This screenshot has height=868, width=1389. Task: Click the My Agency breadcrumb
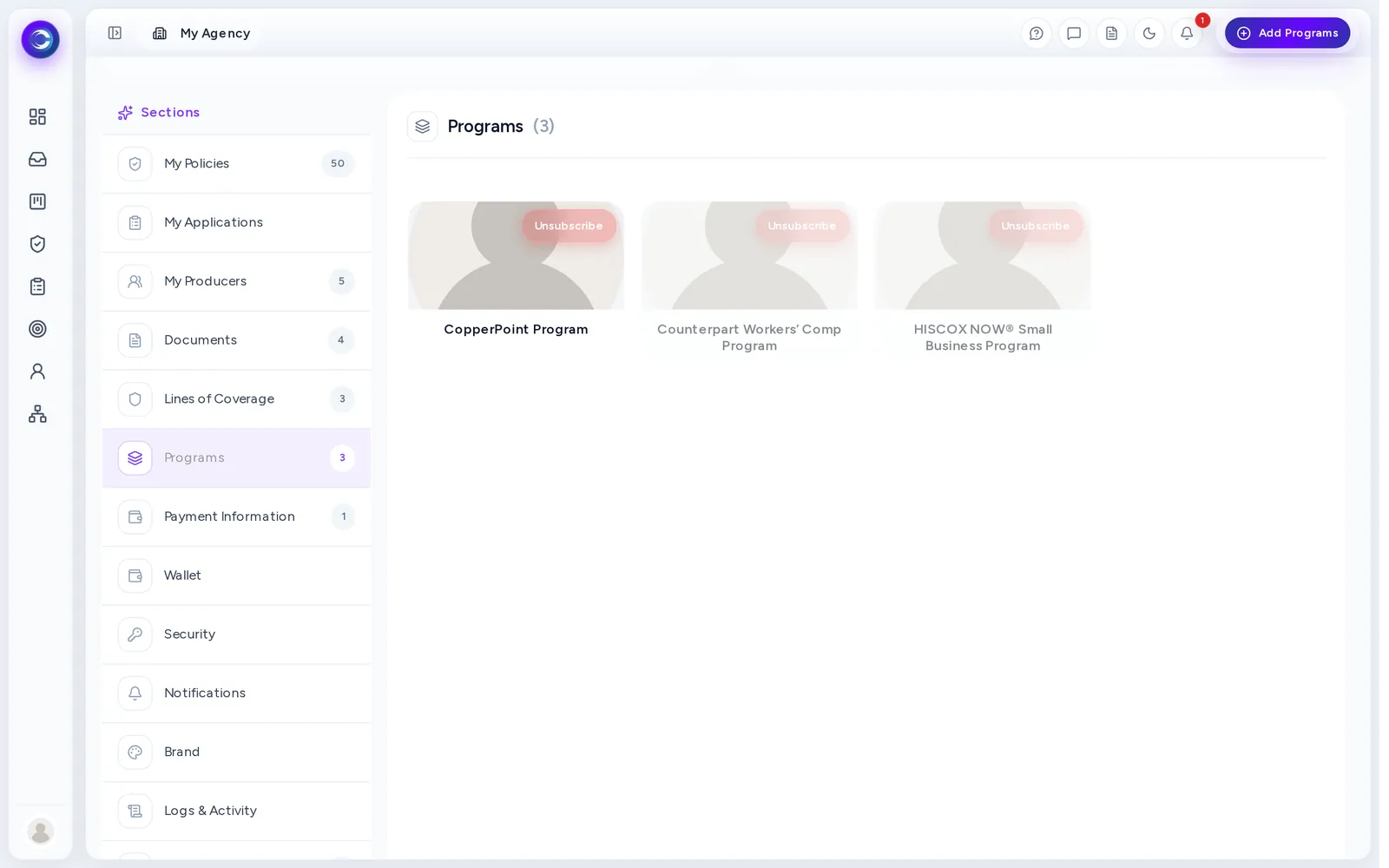[x=201, y=33]
